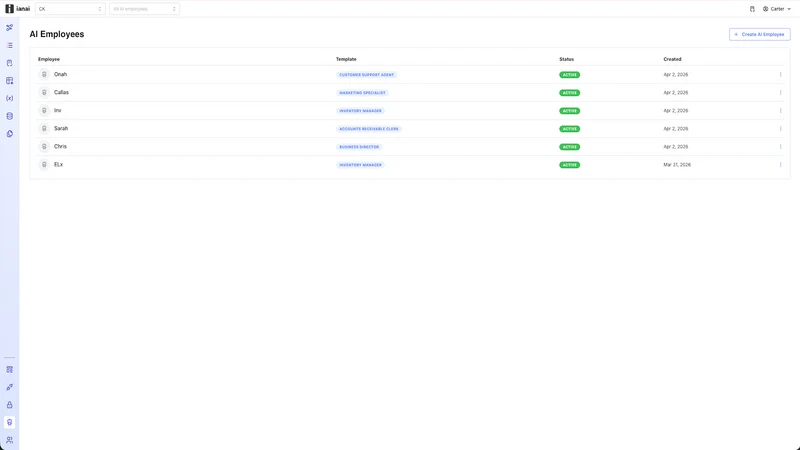Click the Mar 31, 2026 created date

click(x=677, y=165)
